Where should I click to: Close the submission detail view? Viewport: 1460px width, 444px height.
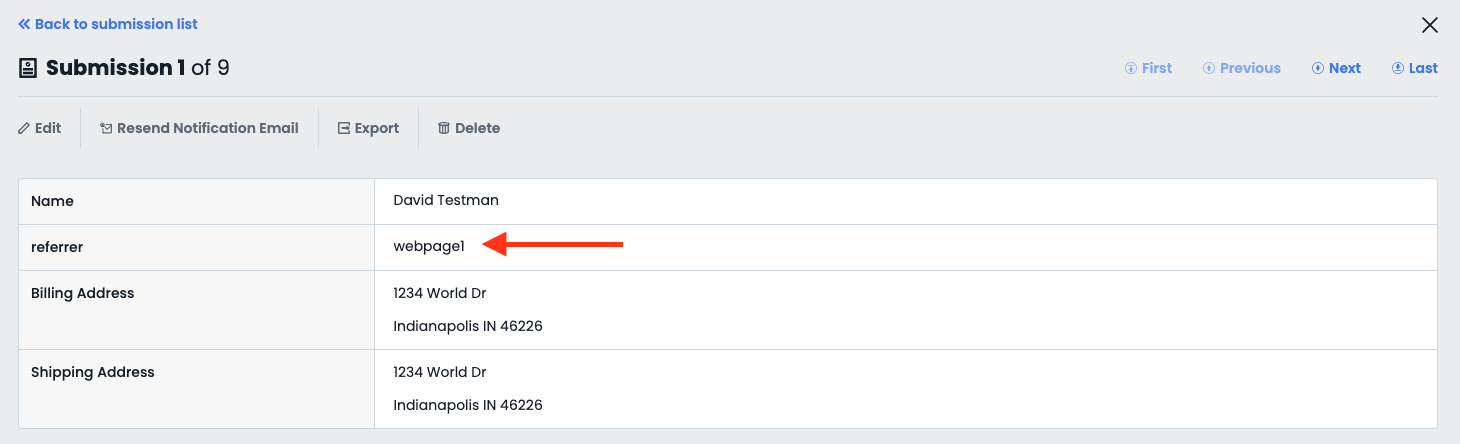1430,25
